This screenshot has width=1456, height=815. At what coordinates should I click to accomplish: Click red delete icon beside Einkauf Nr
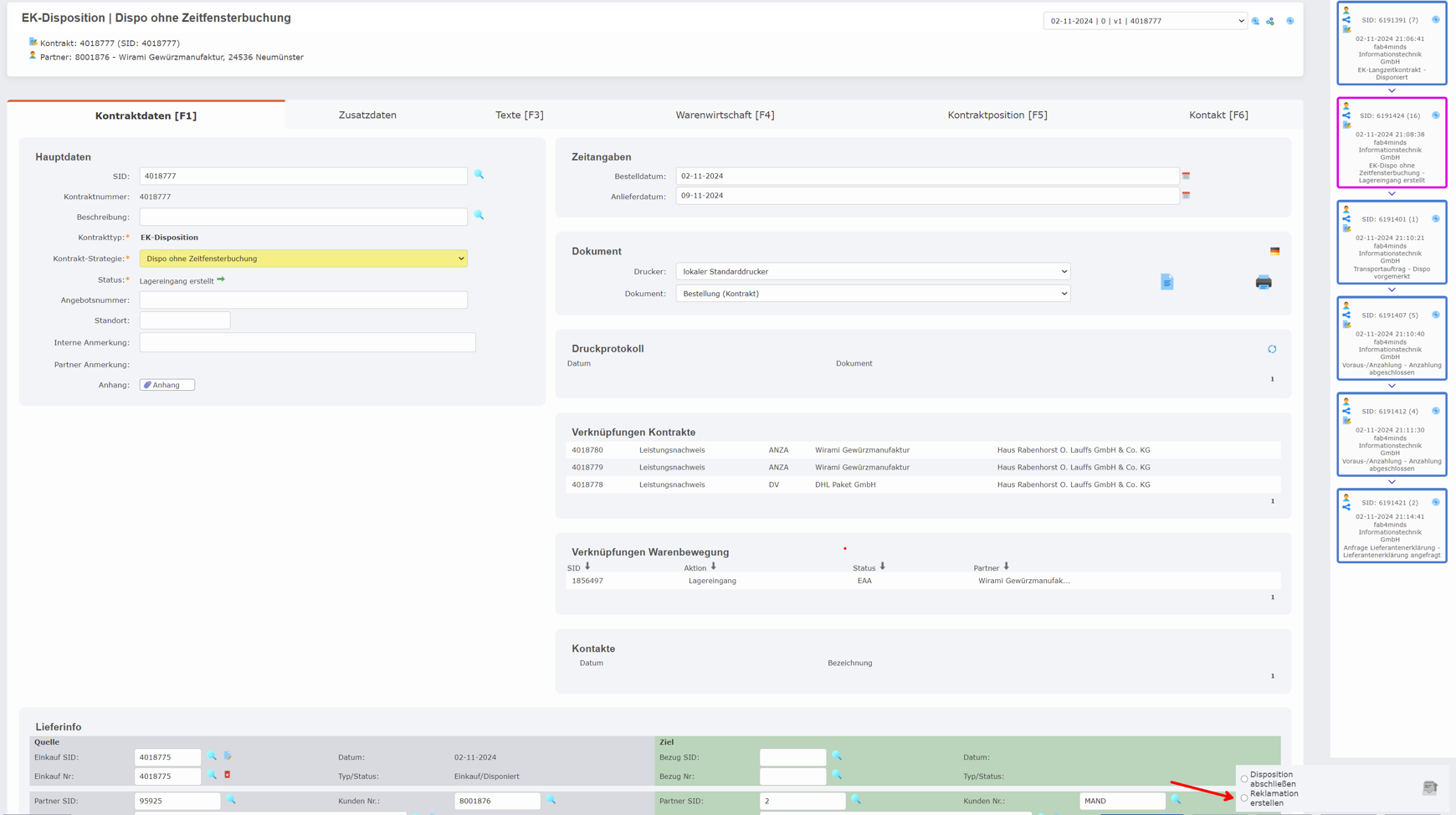228,775
